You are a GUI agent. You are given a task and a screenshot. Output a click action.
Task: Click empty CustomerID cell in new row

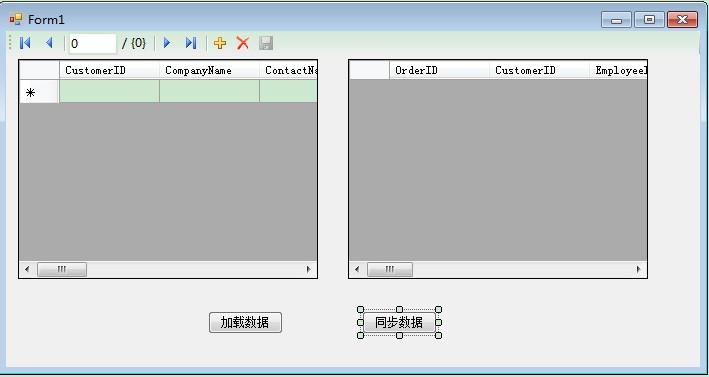point(109,91)
